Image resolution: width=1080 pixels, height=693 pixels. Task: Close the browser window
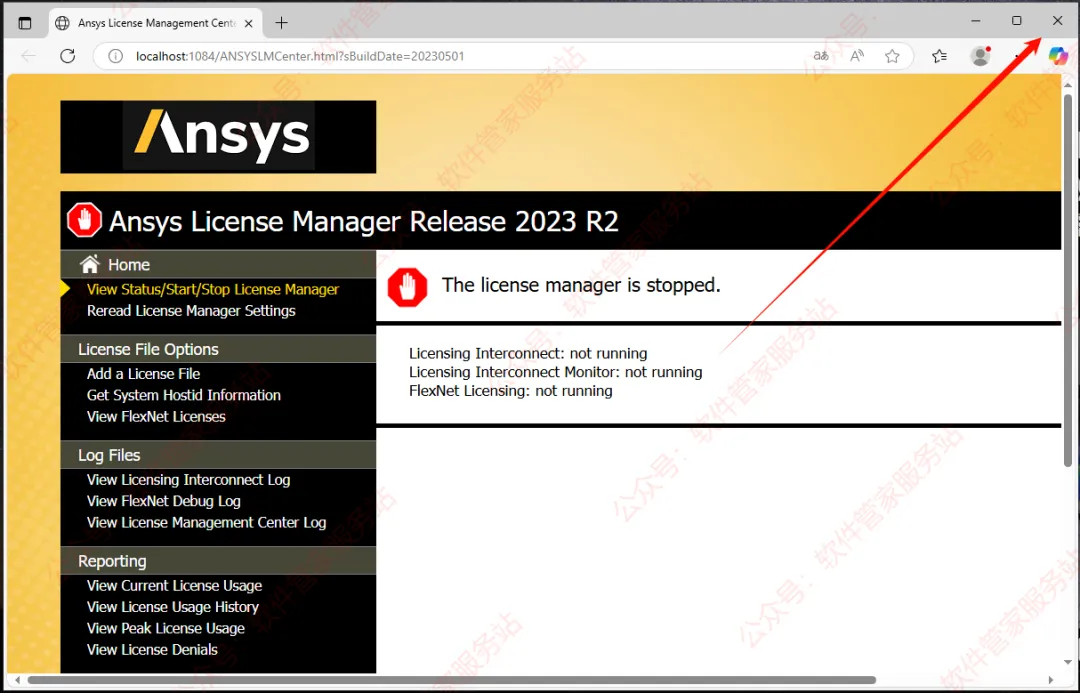click(1057, 21)
